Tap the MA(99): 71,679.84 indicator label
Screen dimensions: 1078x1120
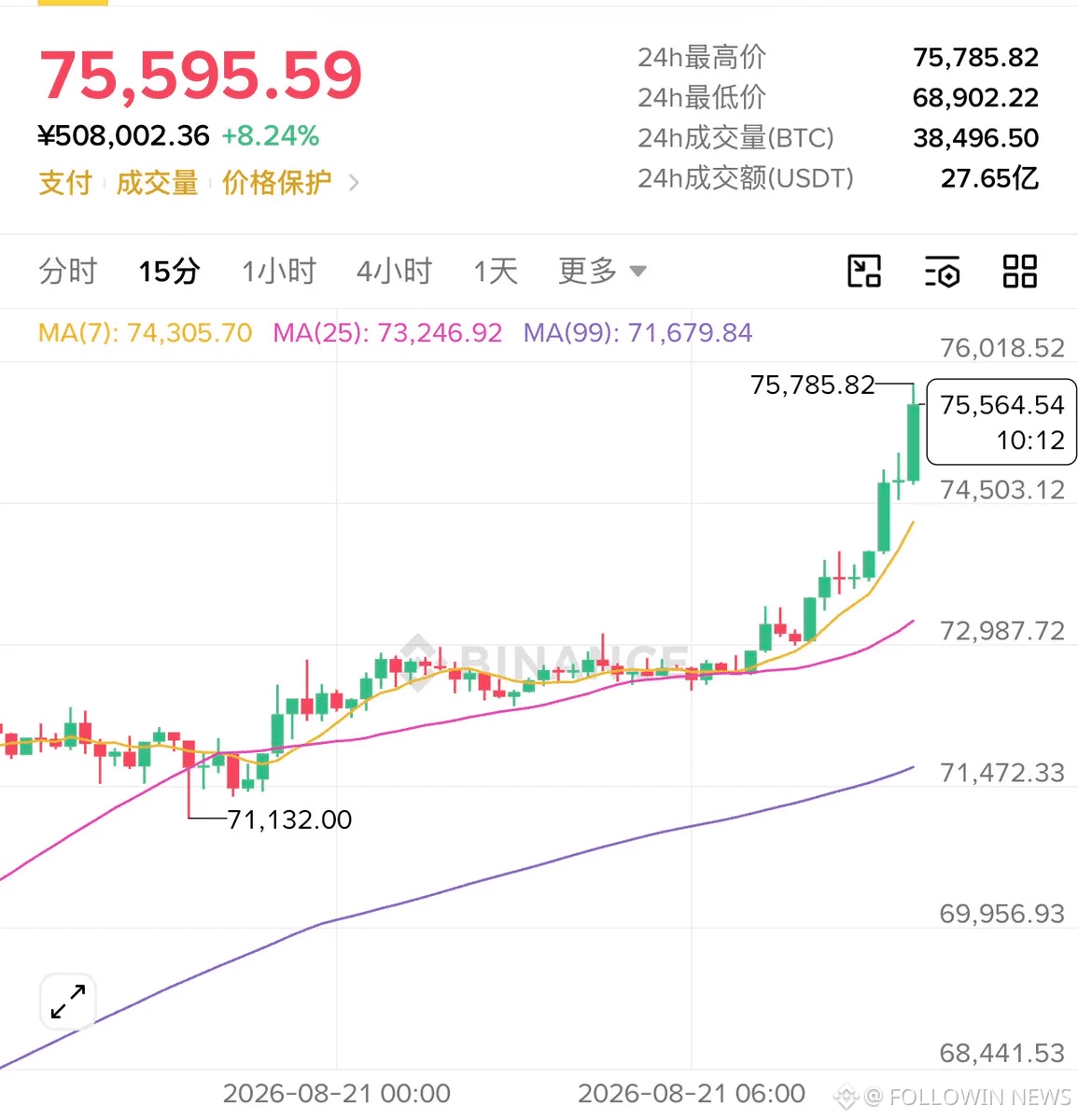[x=637, y=333]
